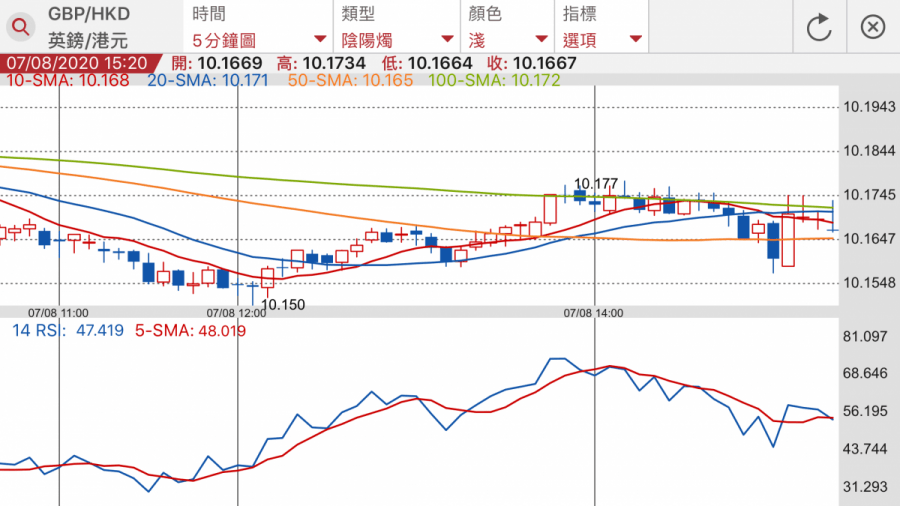Click the 10-SMA legend label
Screen dimensions: 900x506
(x=67, y=80)
